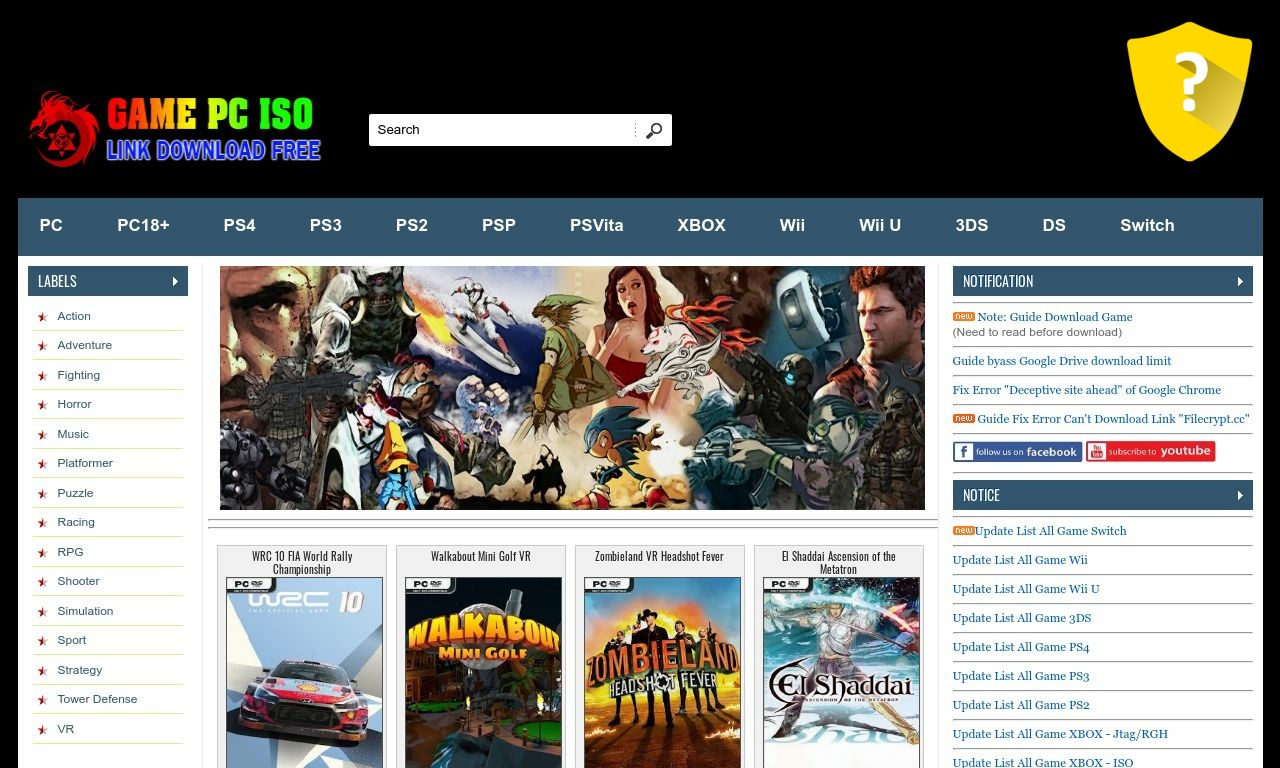The width and height of the screenshot is (1280, 768).
Task: Select the Horror label link
Action: point(74,404)
